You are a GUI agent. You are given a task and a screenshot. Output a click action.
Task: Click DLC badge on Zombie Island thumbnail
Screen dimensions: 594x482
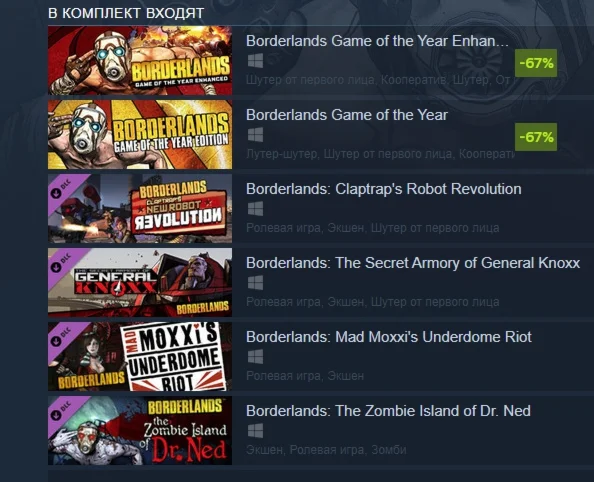click(x=62, y=411)
